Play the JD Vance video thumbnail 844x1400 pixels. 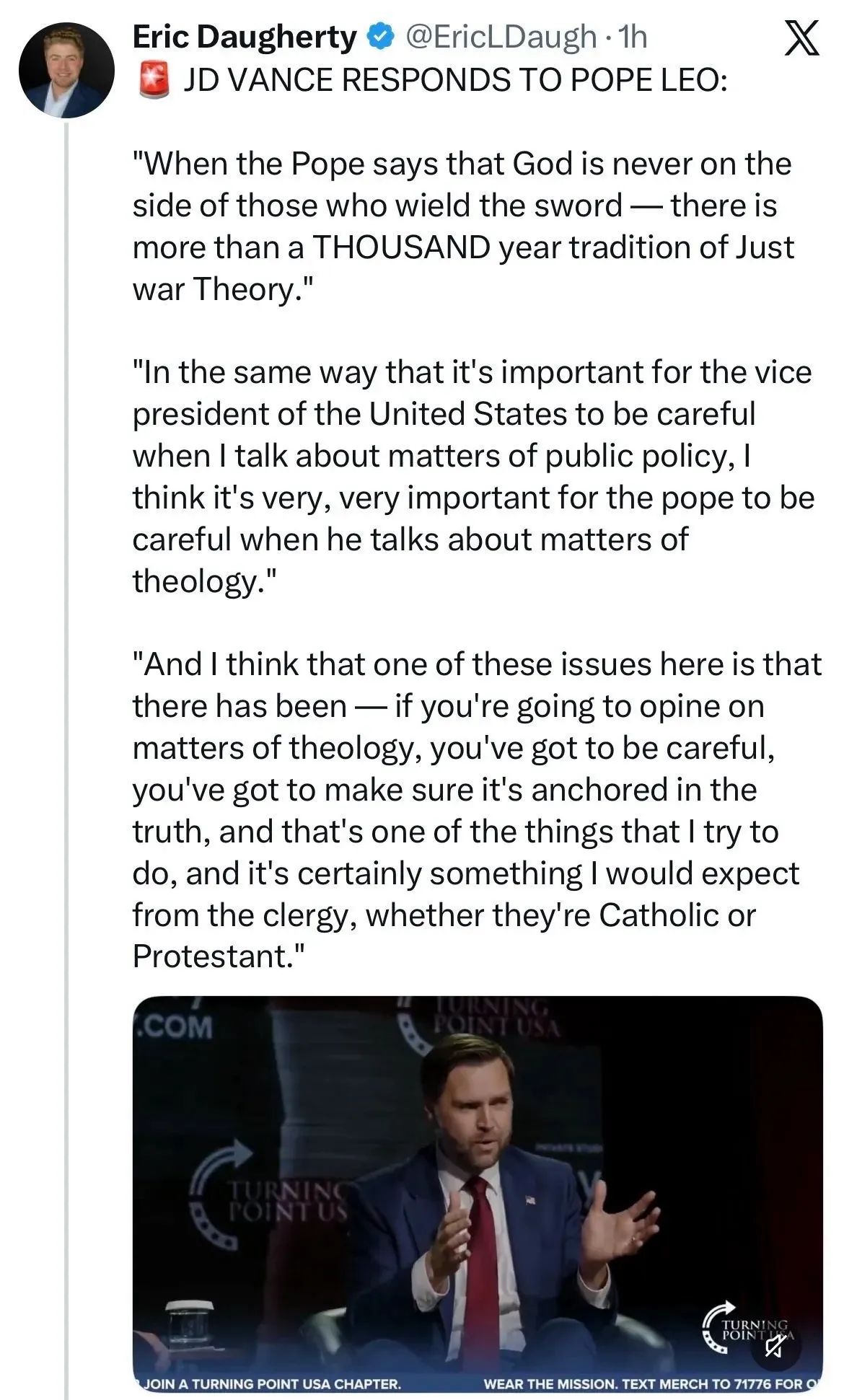coord(478,1190)
